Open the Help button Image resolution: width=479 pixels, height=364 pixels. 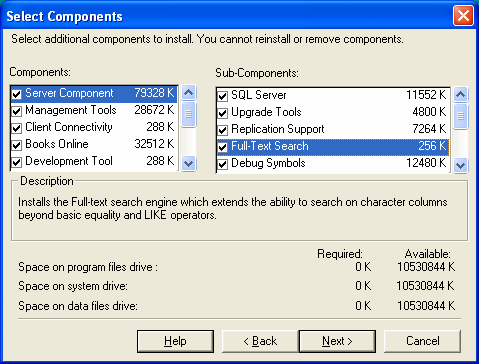175,341
